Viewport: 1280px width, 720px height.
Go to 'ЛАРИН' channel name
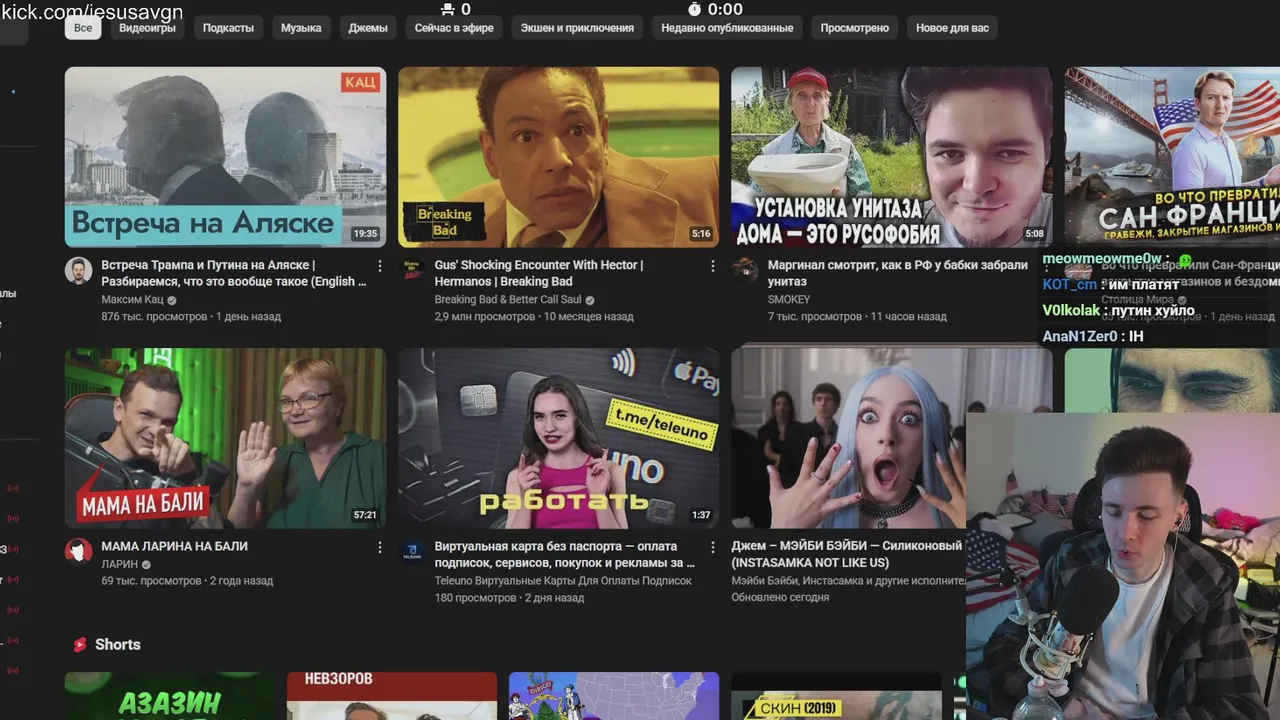point(120,564)
